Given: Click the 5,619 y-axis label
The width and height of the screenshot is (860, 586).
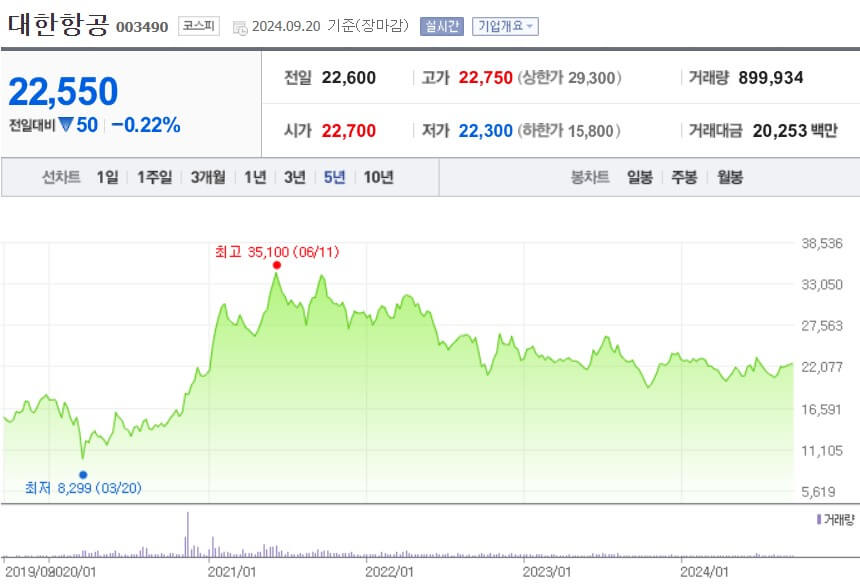Looking at the screenshot, I should (x=819, y=492).
